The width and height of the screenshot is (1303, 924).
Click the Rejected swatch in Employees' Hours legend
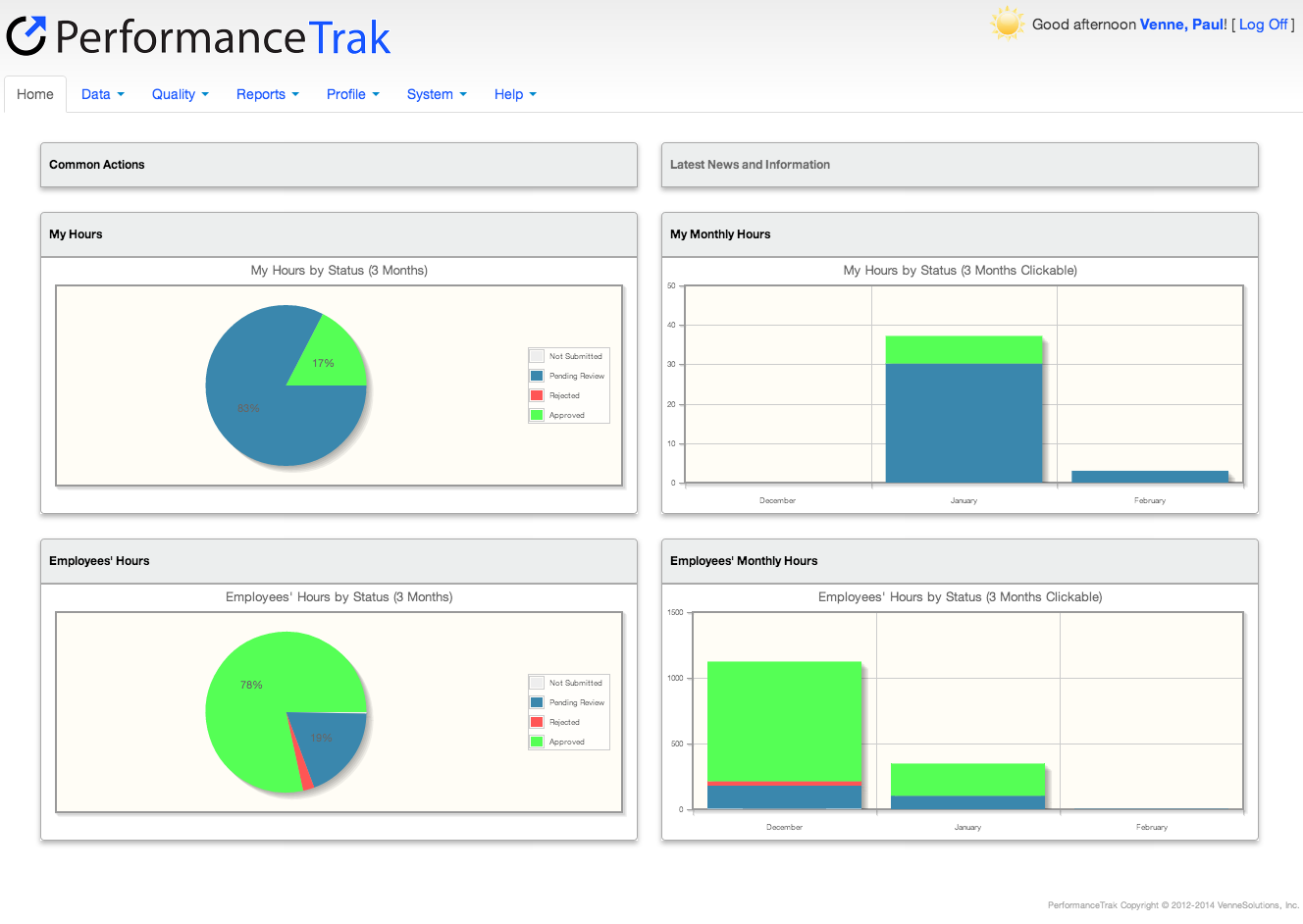tap(537, 722)
